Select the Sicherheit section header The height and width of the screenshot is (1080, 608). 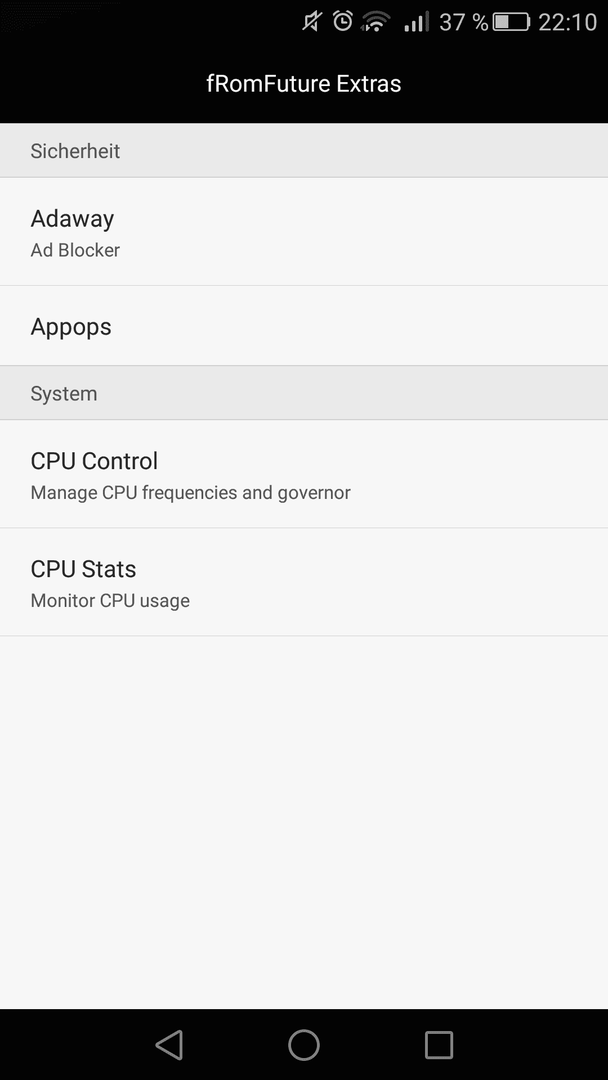point(304,151)
